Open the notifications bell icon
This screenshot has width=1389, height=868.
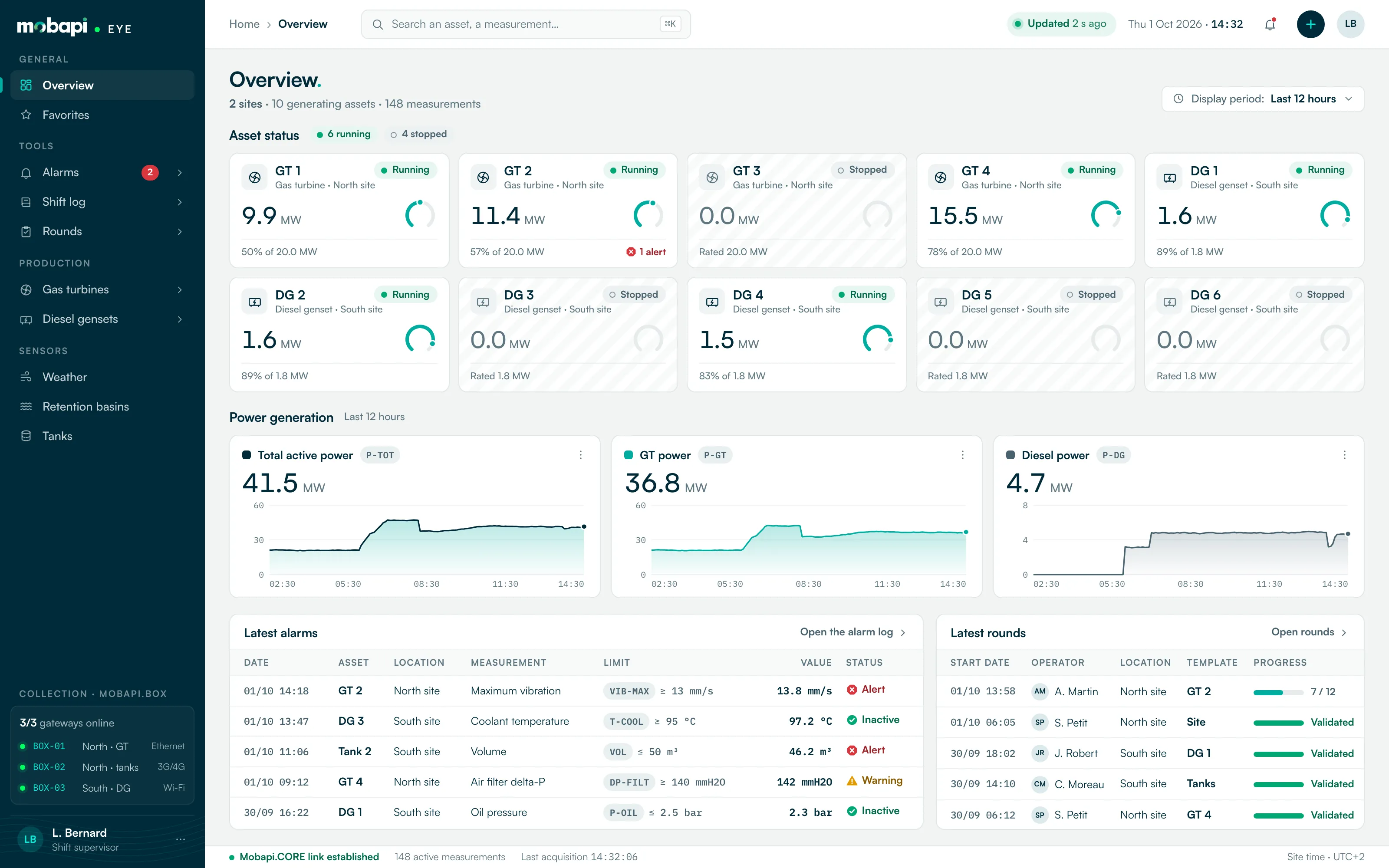tap(1270, 24)
